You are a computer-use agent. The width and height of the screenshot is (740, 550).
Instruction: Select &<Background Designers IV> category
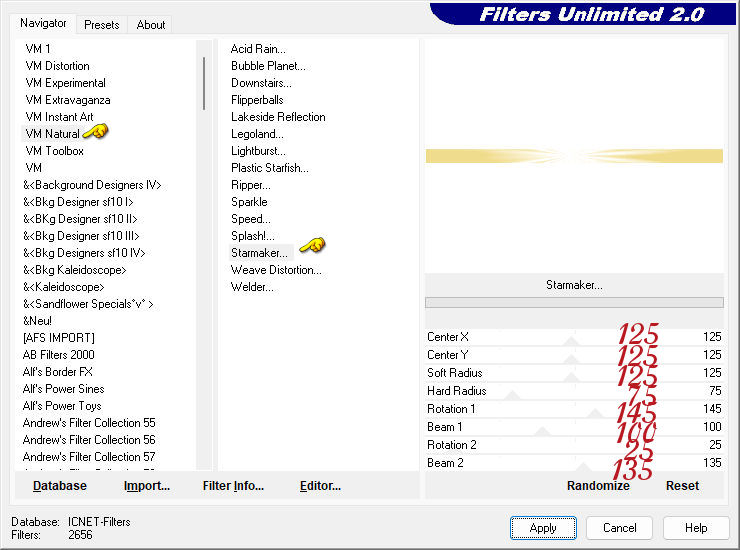92,185
